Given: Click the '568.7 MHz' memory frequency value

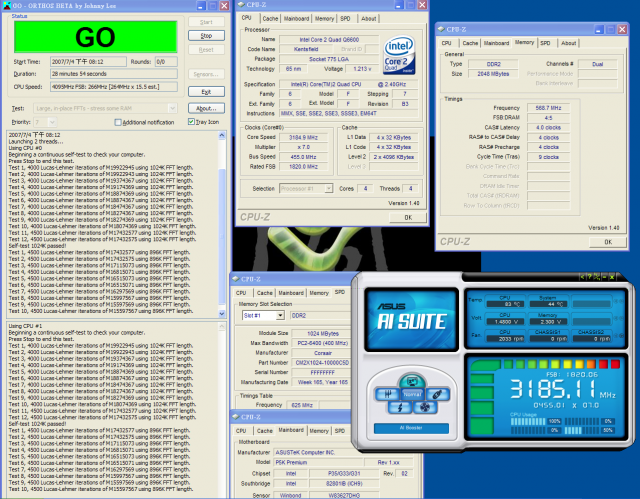Looking at the screenshot, I should coord(548,108).
